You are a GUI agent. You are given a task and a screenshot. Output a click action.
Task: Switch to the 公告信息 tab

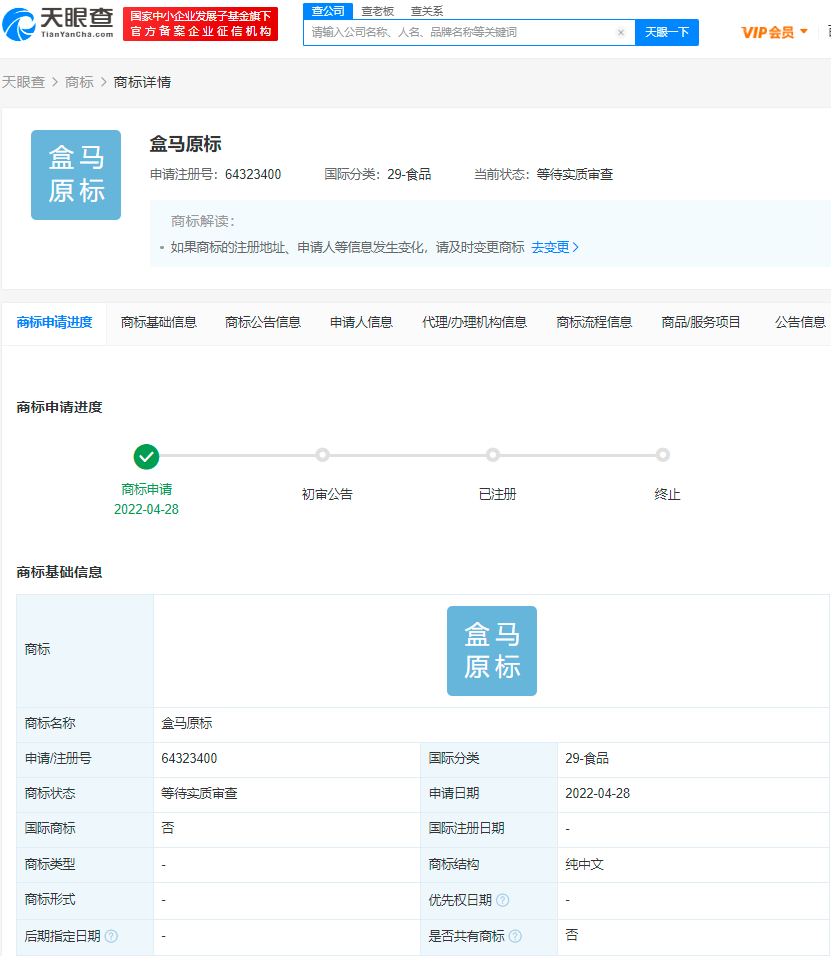coord(800,323)
